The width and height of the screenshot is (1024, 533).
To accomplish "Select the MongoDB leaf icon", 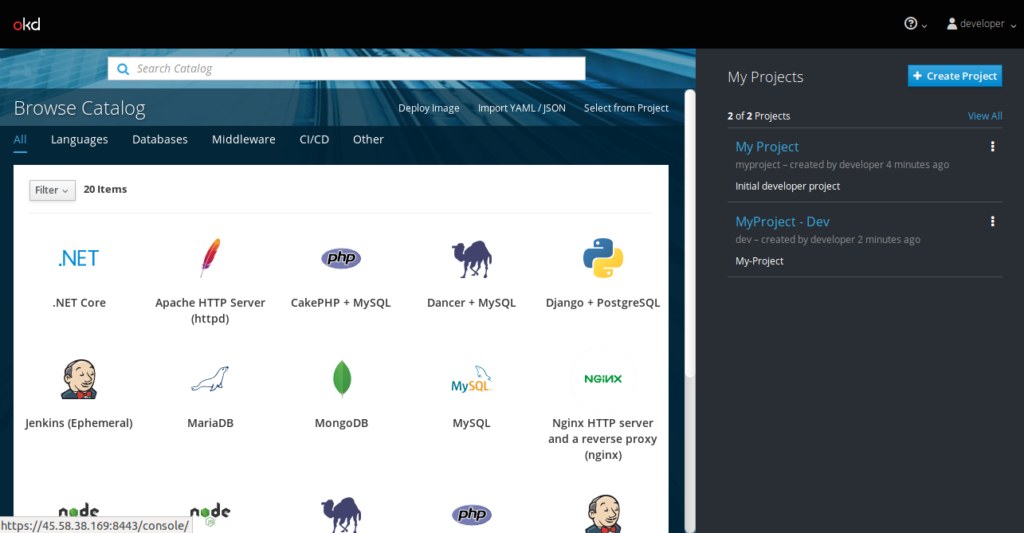I will (342, 379).
